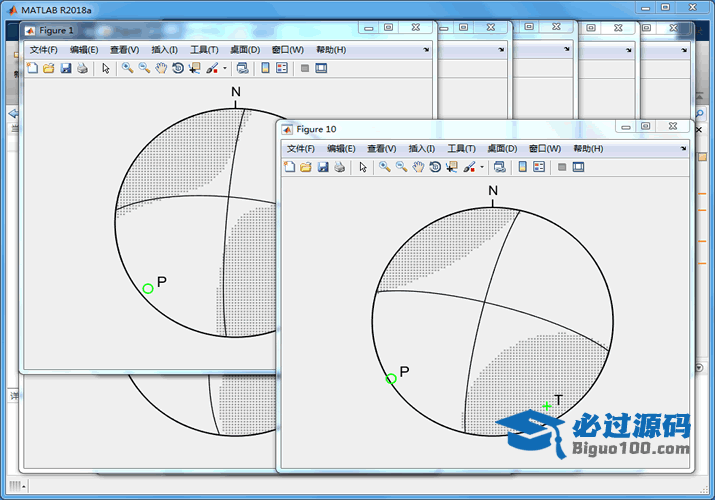This screenshot has width=715, height=500.
Task: Select Zoom Out tool in Figure 10 toolbar
Action: tap(402, 167)
